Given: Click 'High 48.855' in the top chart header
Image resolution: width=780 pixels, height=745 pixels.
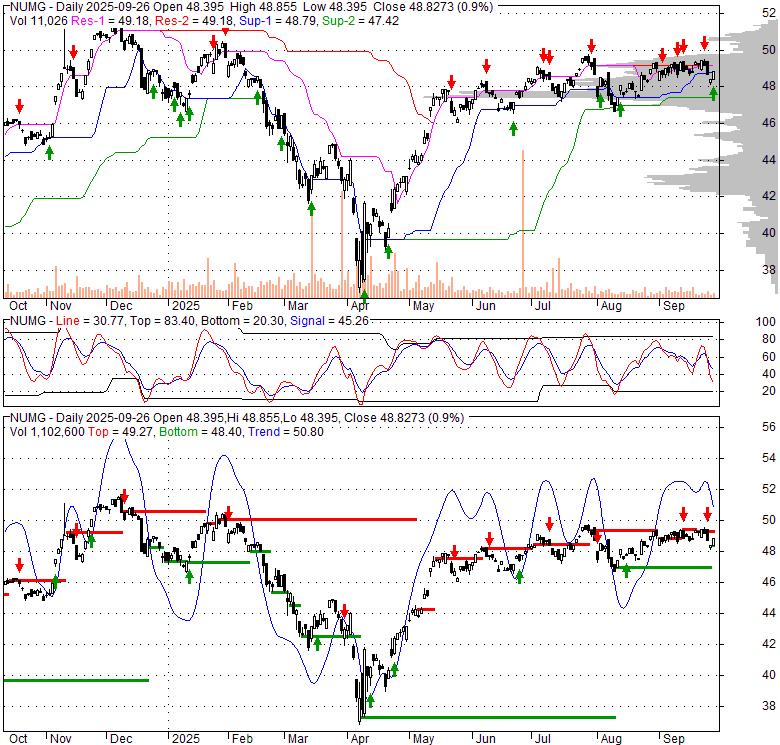Looking at the screenshot, I should click(x=266, y=7).
